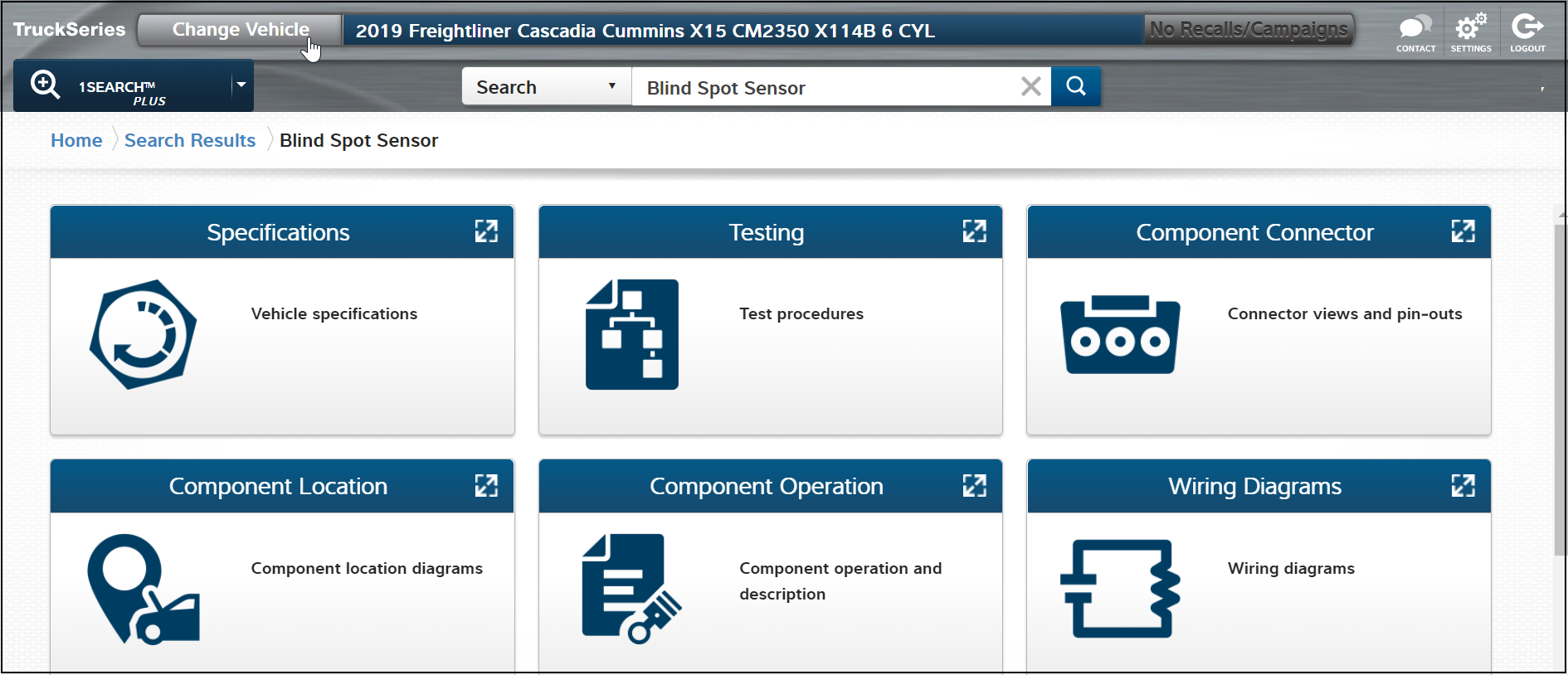Click the Component Operation document icon
1568x675 pixels.
pyautogui.click(x=632, y=589)
